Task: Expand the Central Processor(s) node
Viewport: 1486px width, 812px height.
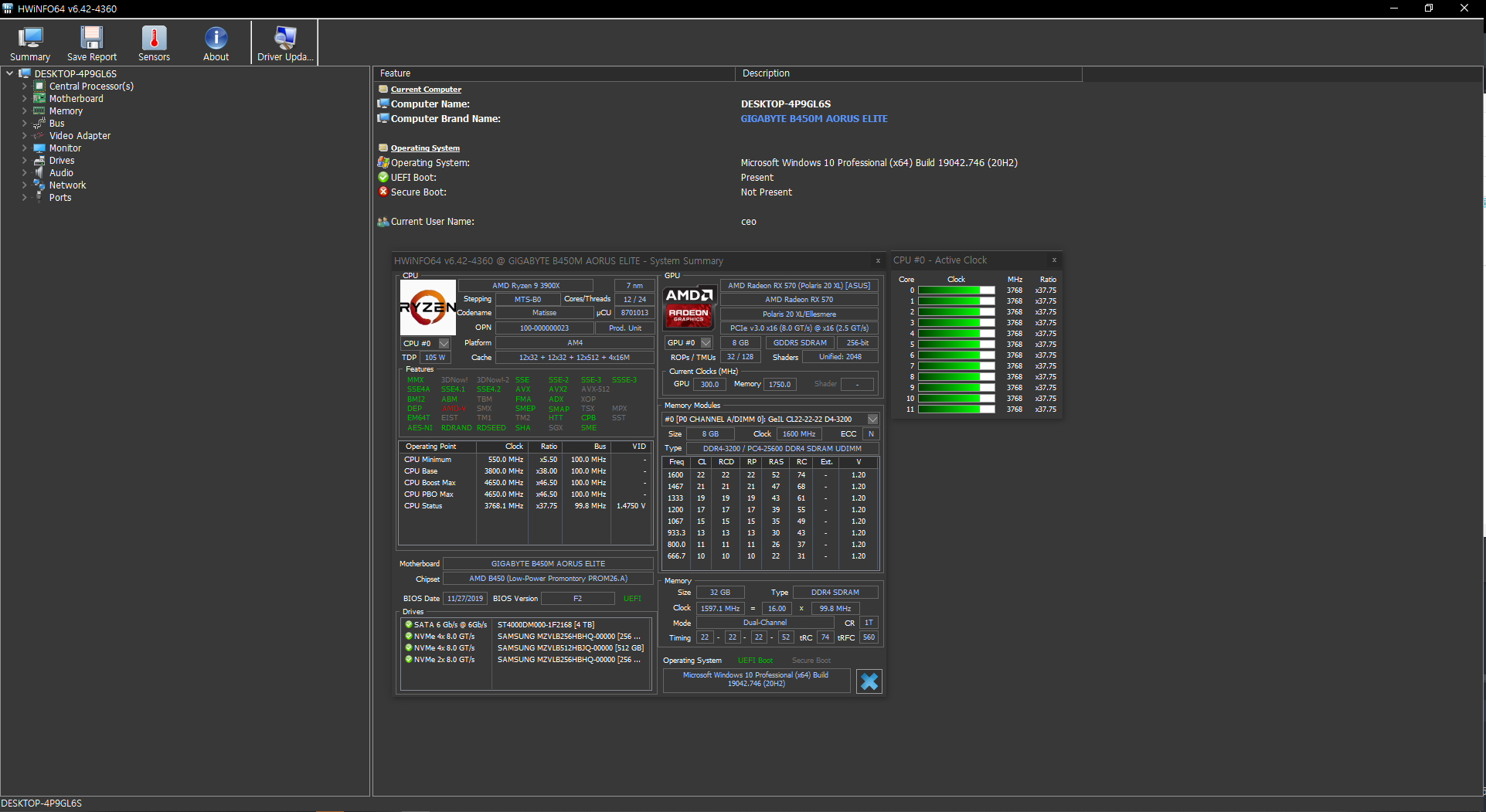Action: pyautogui.click(x=24, y=86)
